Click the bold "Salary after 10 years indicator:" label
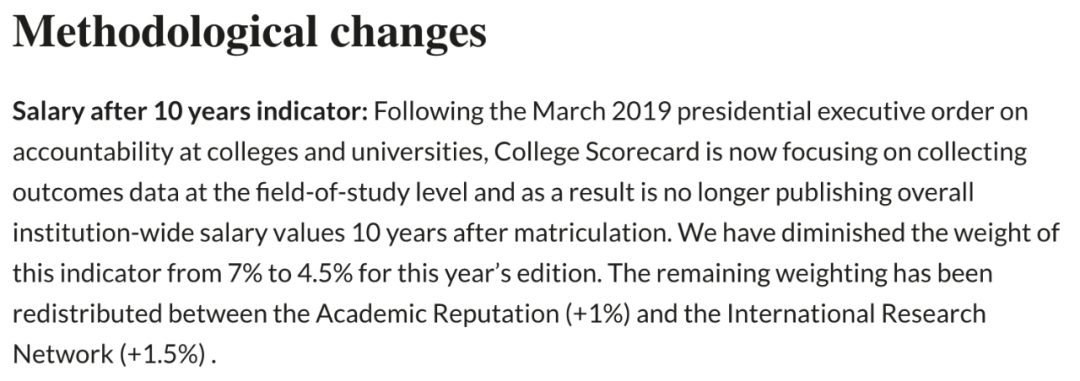1080x381 pixels. [x=191, y=112]
